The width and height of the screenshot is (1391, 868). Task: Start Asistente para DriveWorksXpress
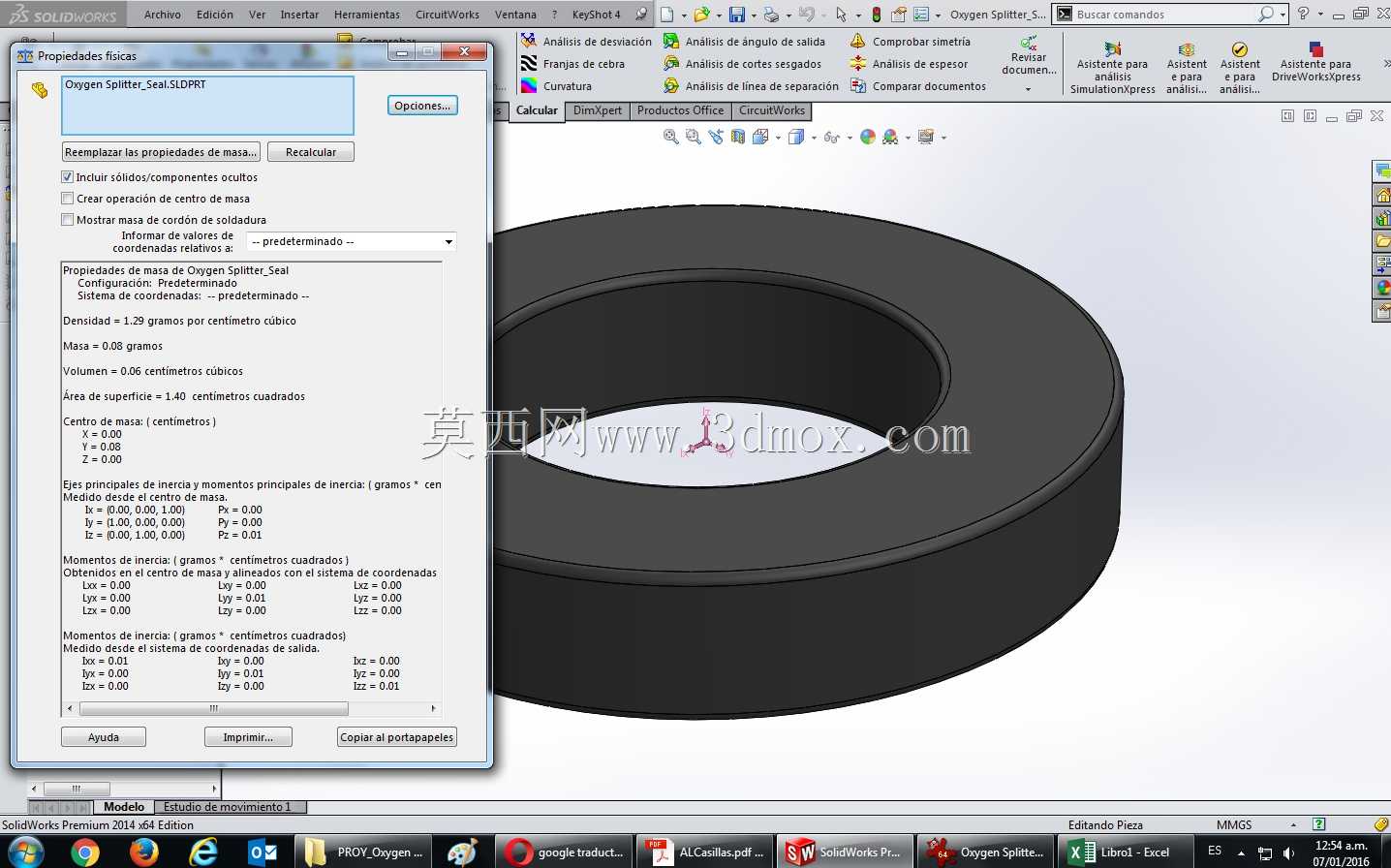pyautogui.click(x=1315, y=62)
